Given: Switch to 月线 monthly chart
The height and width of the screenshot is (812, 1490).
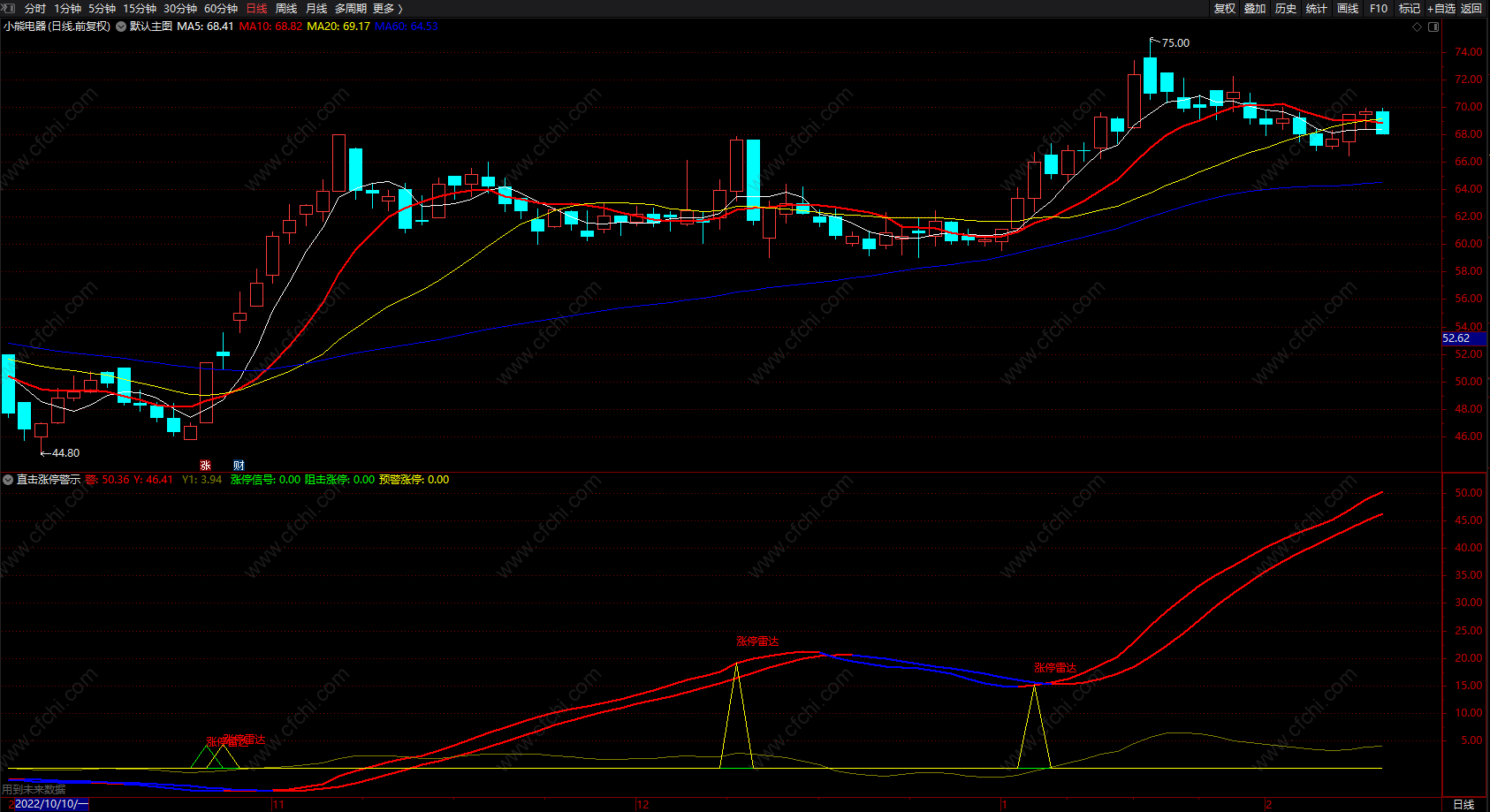Looking at the screenshot, I should tap(316, 9).
